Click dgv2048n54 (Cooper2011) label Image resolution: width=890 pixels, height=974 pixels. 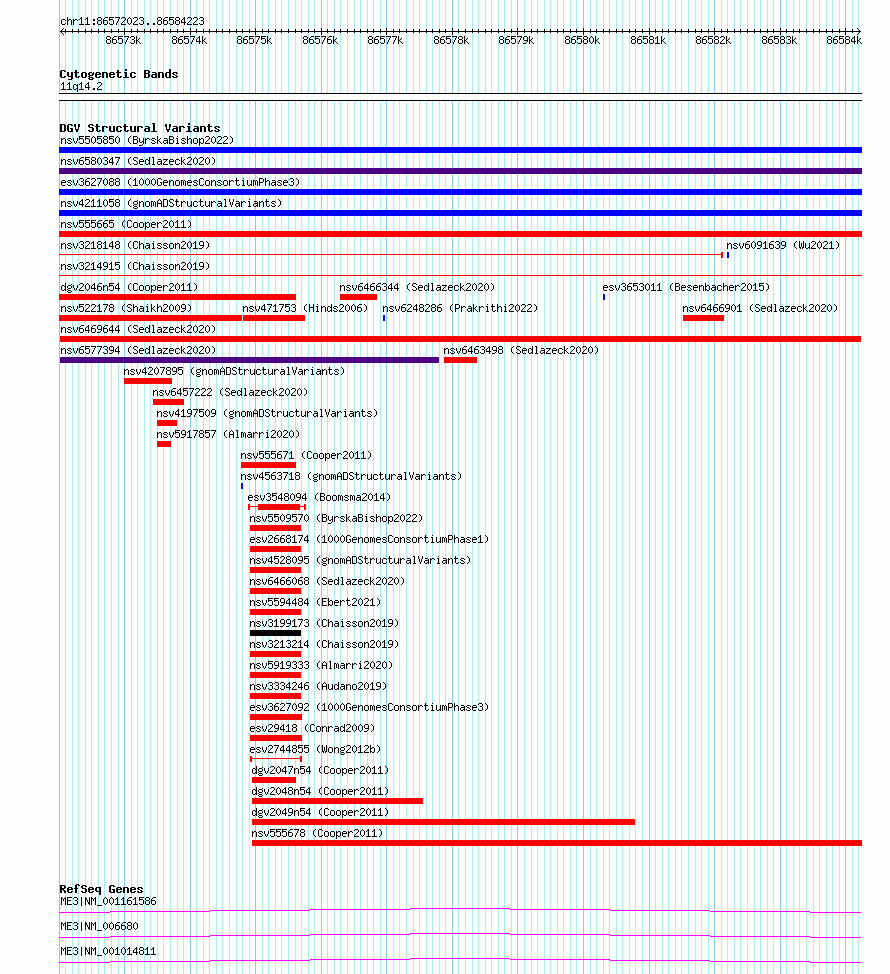click(x=320, y=792)
